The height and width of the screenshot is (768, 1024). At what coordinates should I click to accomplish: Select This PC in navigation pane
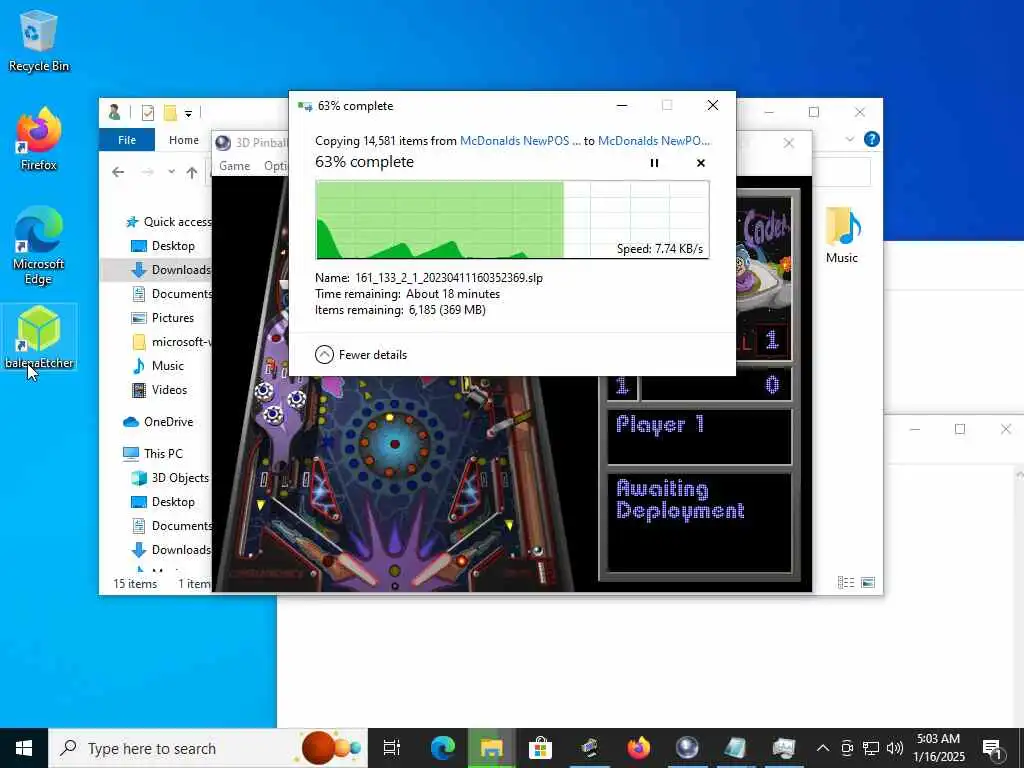click(x=153, y=454)
